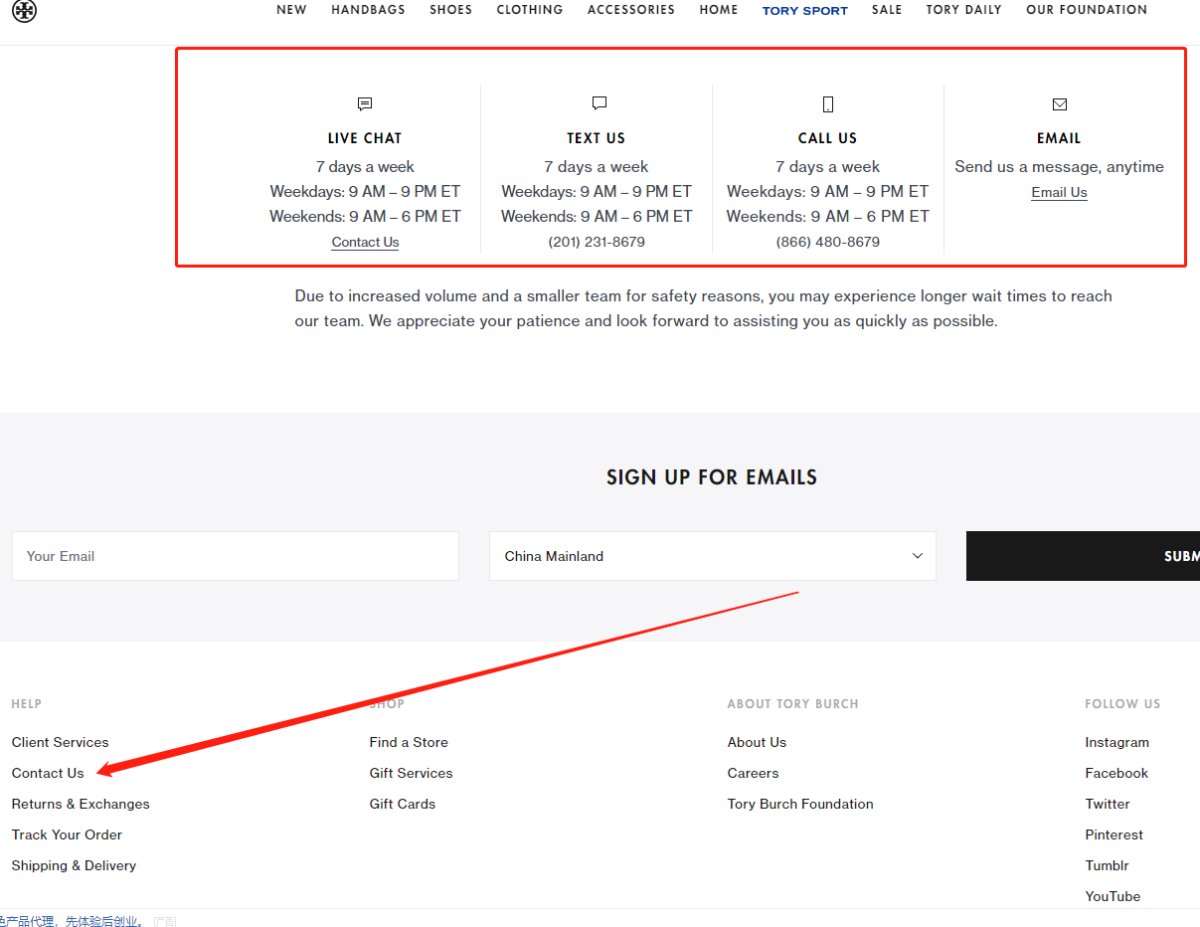Focus the Your Email input field
This screenshot has width=1200, height=927.
coord(235,556)
